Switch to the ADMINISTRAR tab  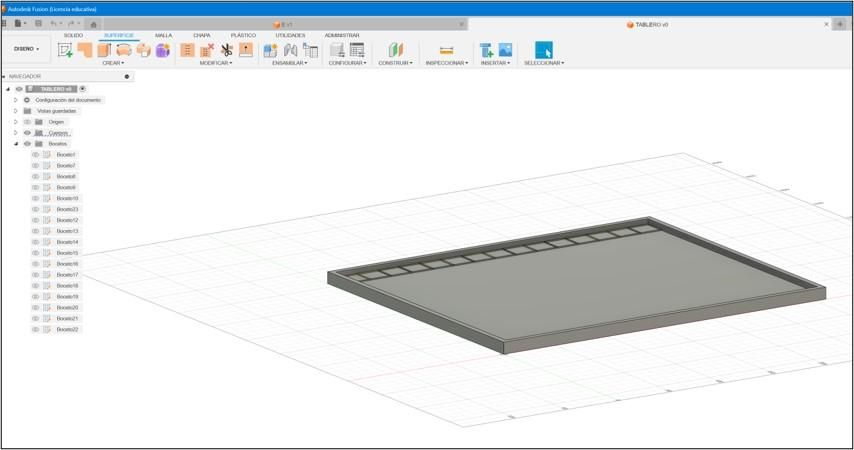tap(342, 35)
